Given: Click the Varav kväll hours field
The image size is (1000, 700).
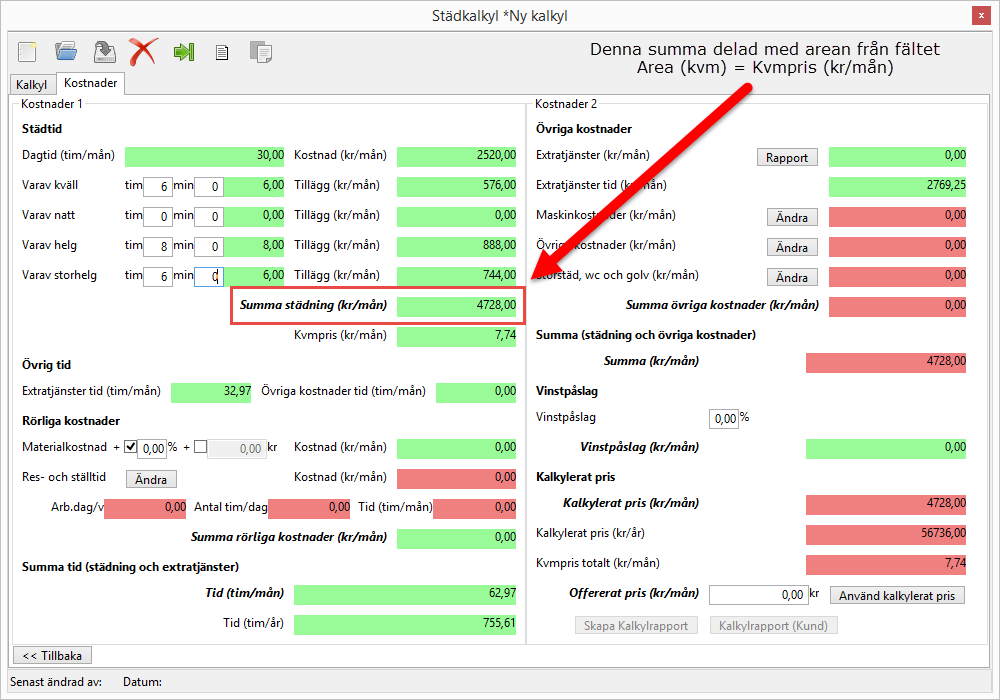Looking at the screenshot, I should [x=157, y=186].
